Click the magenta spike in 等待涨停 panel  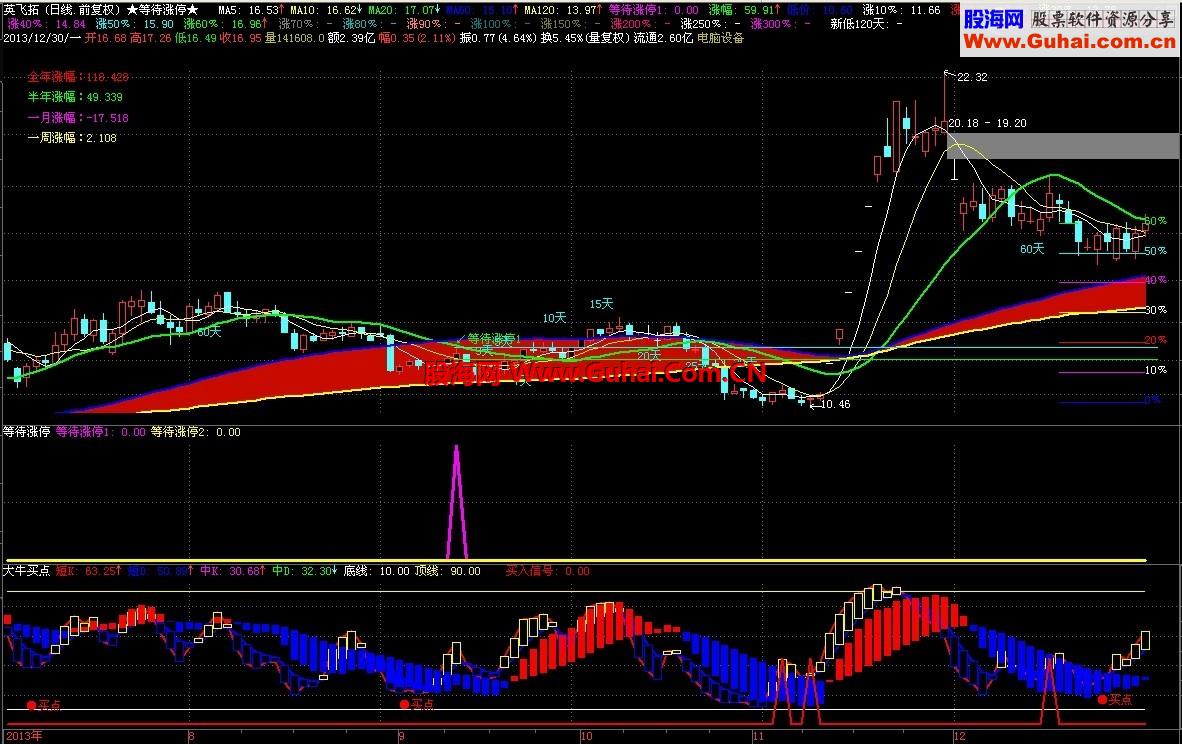(456, 501)
